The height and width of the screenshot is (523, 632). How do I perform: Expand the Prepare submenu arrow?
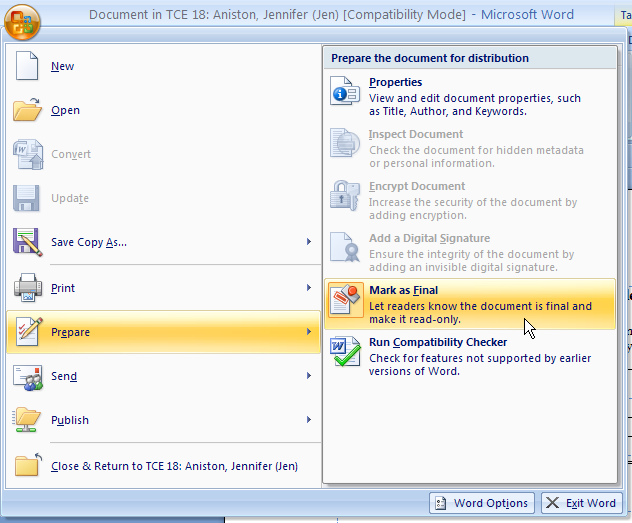click(309, 332)
